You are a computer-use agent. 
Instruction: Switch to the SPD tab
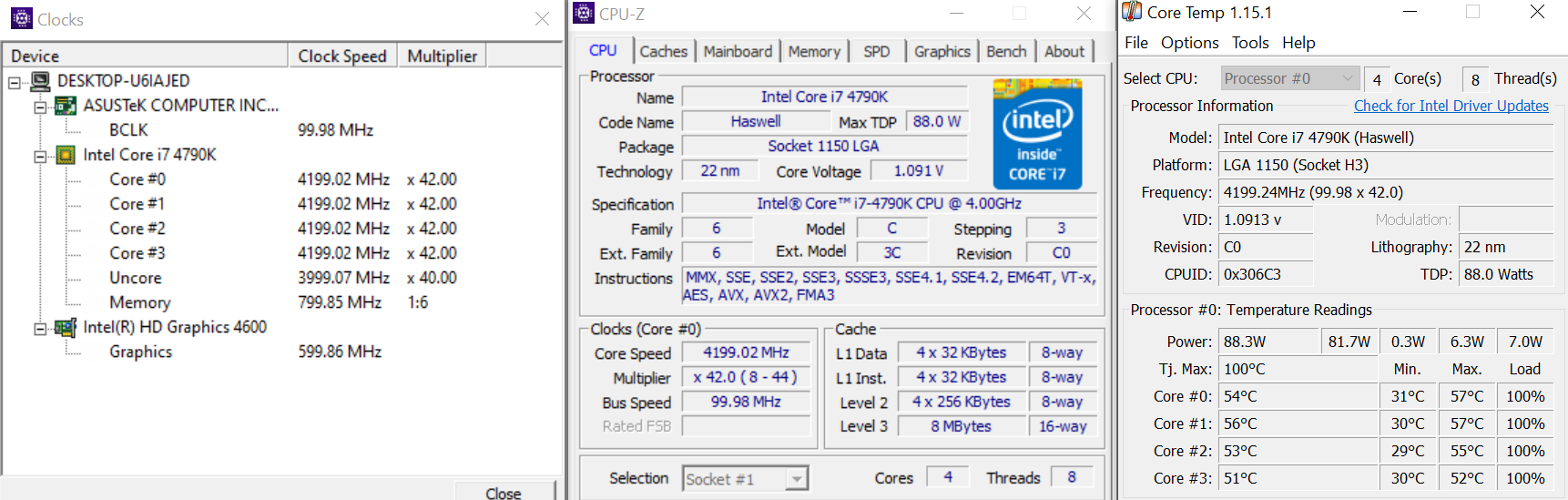point(877,52)
